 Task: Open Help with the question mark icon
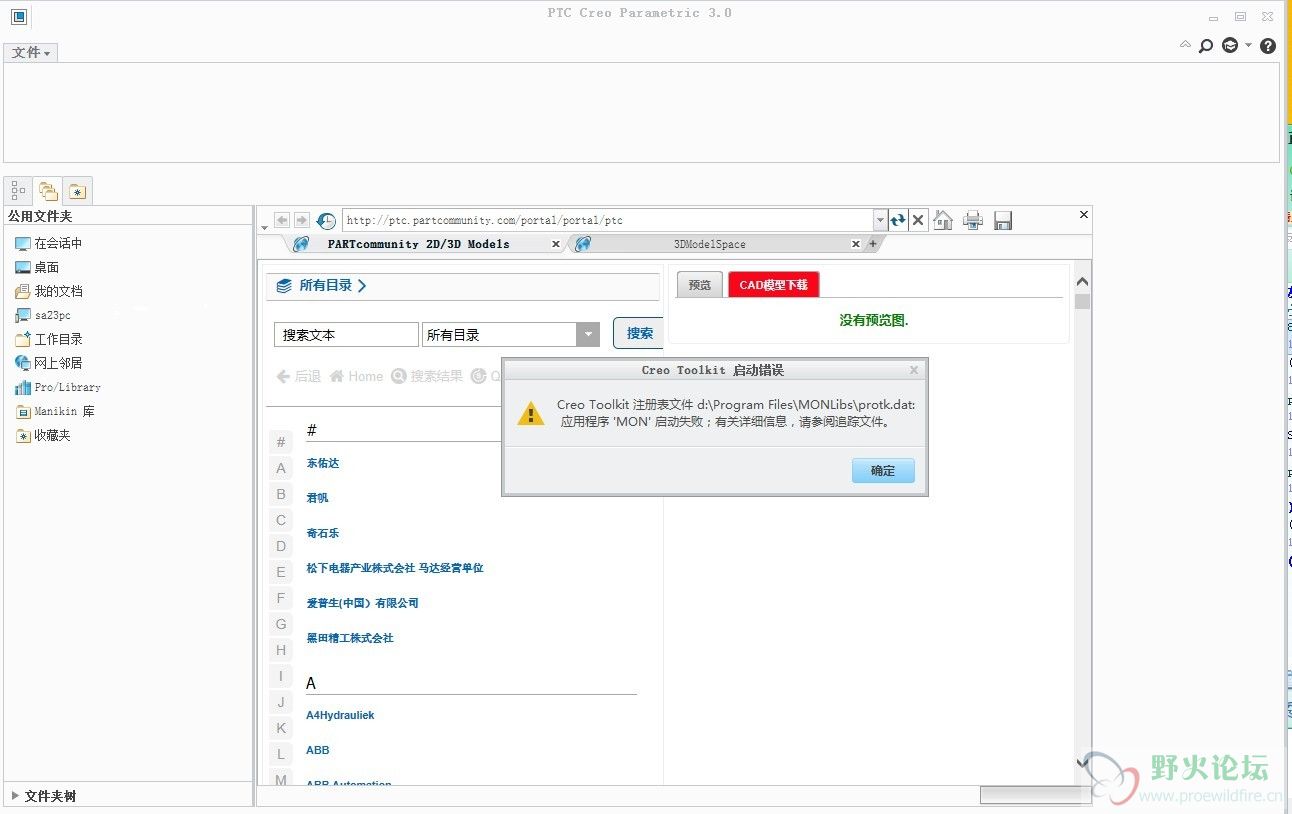click(x=1268, y=46)
